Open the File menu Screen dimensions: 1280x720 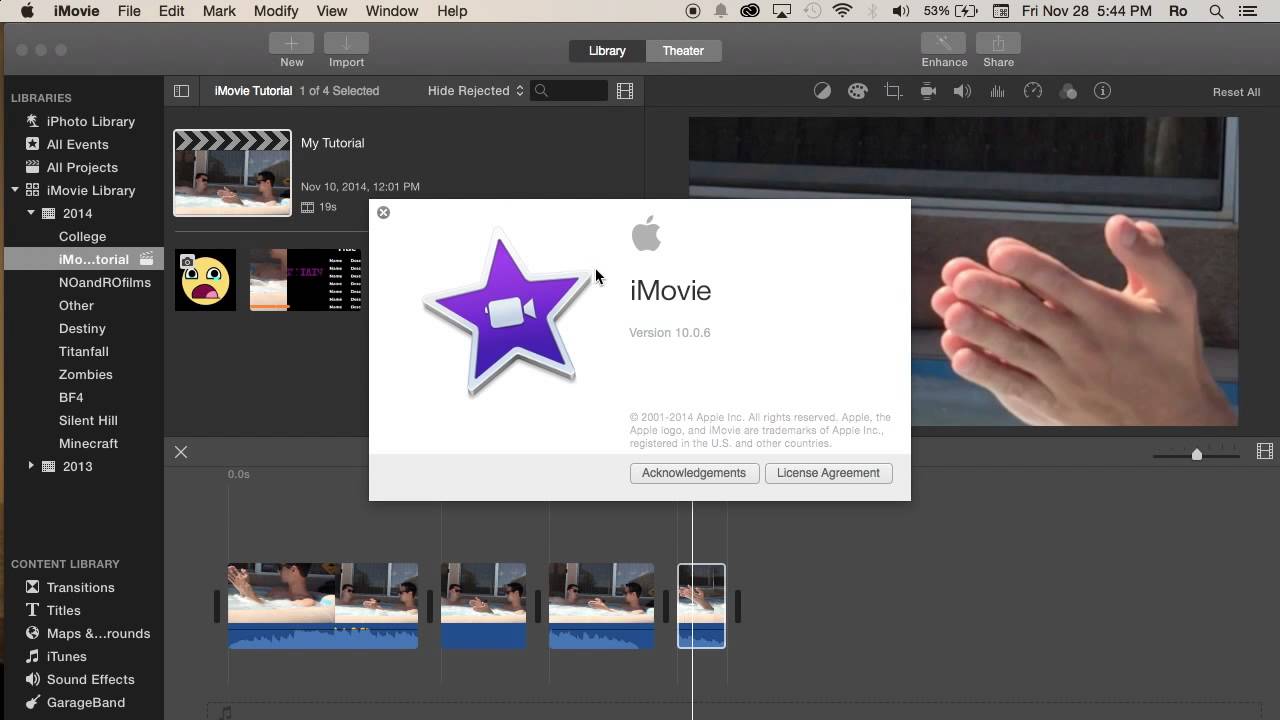[129, 11]
